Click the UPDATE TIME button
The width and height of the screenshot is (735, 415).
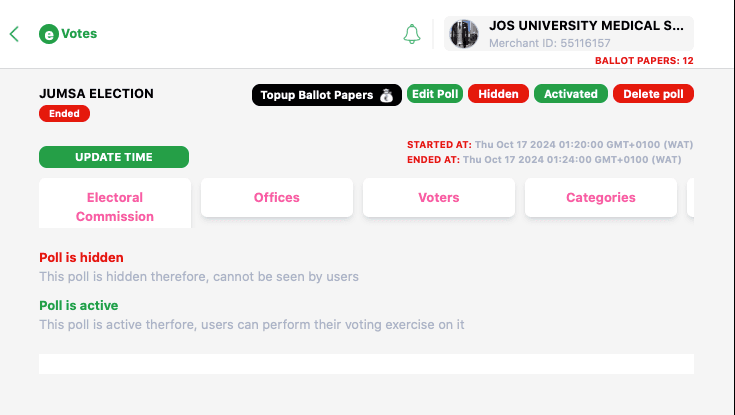point(114,157)
